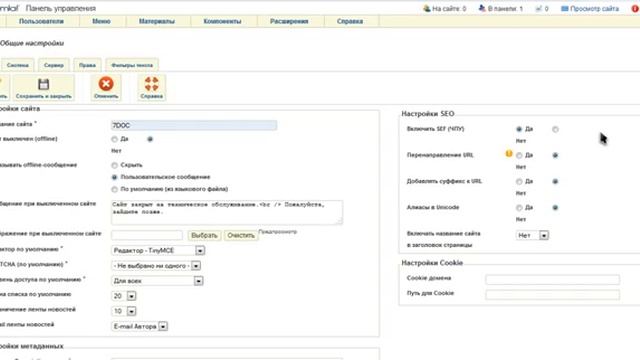The image size is (640, 360).
Task: Switch to the 'Система' tab
Action: click(18, 65)
